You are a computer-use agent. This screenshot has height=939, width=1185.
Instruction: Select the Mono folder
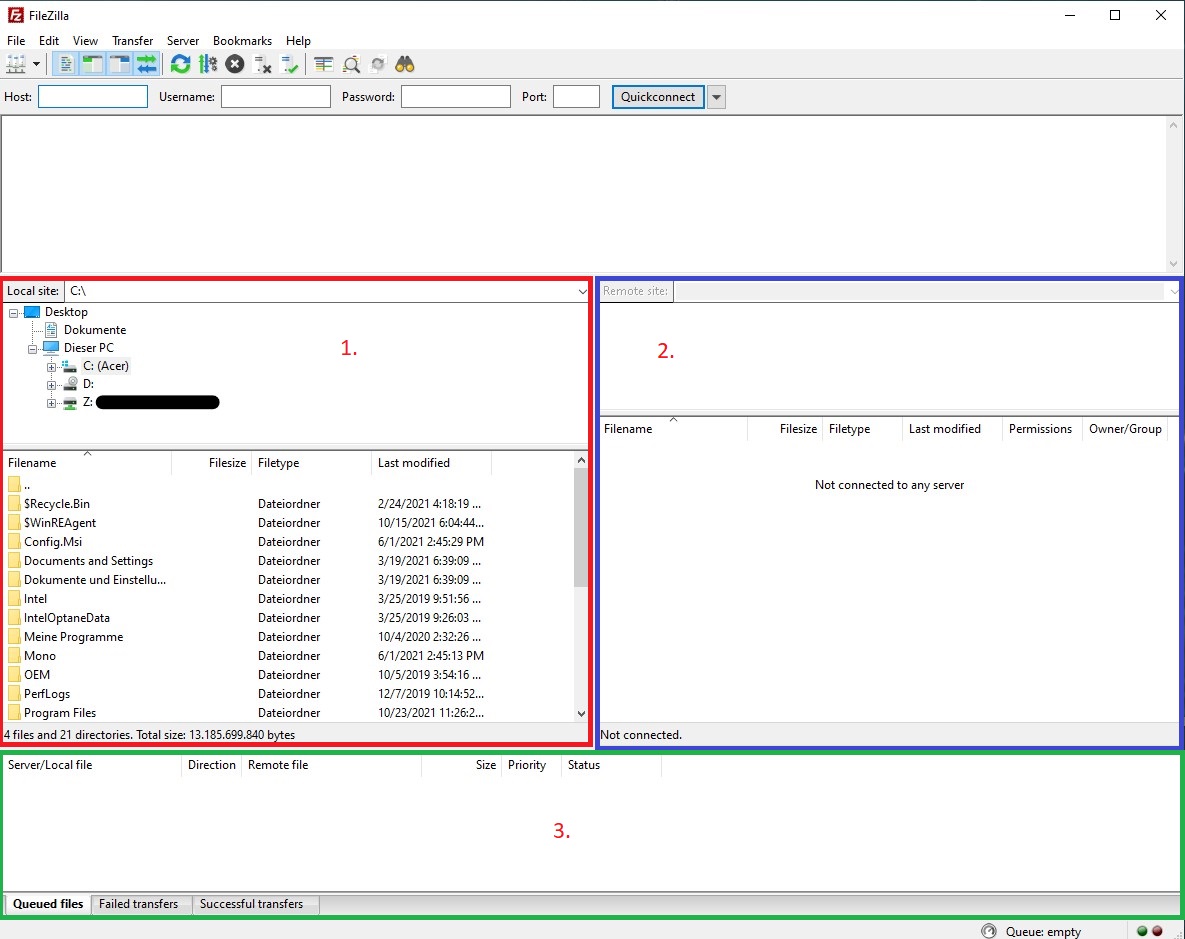tap(40, 655)
